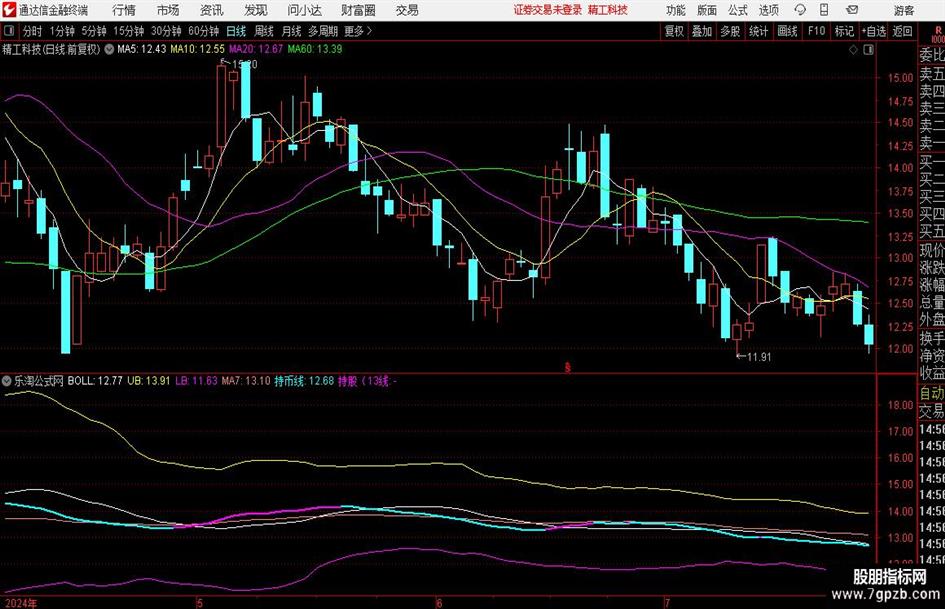Screen dimensions: 945x609
Task: Add stock via +自选 button
Action: pos(874,31)
